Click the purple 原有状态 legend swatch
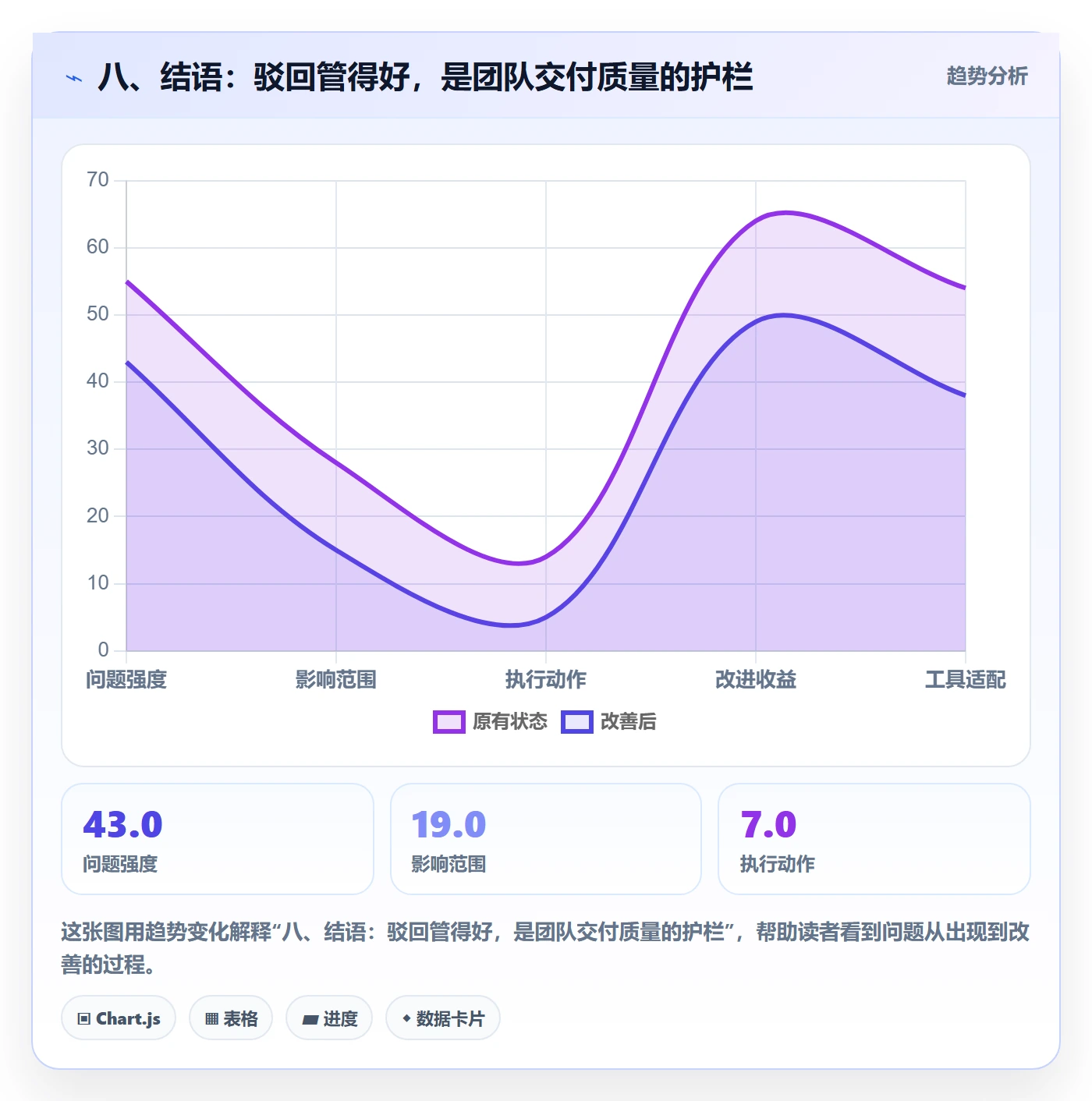 449,722
